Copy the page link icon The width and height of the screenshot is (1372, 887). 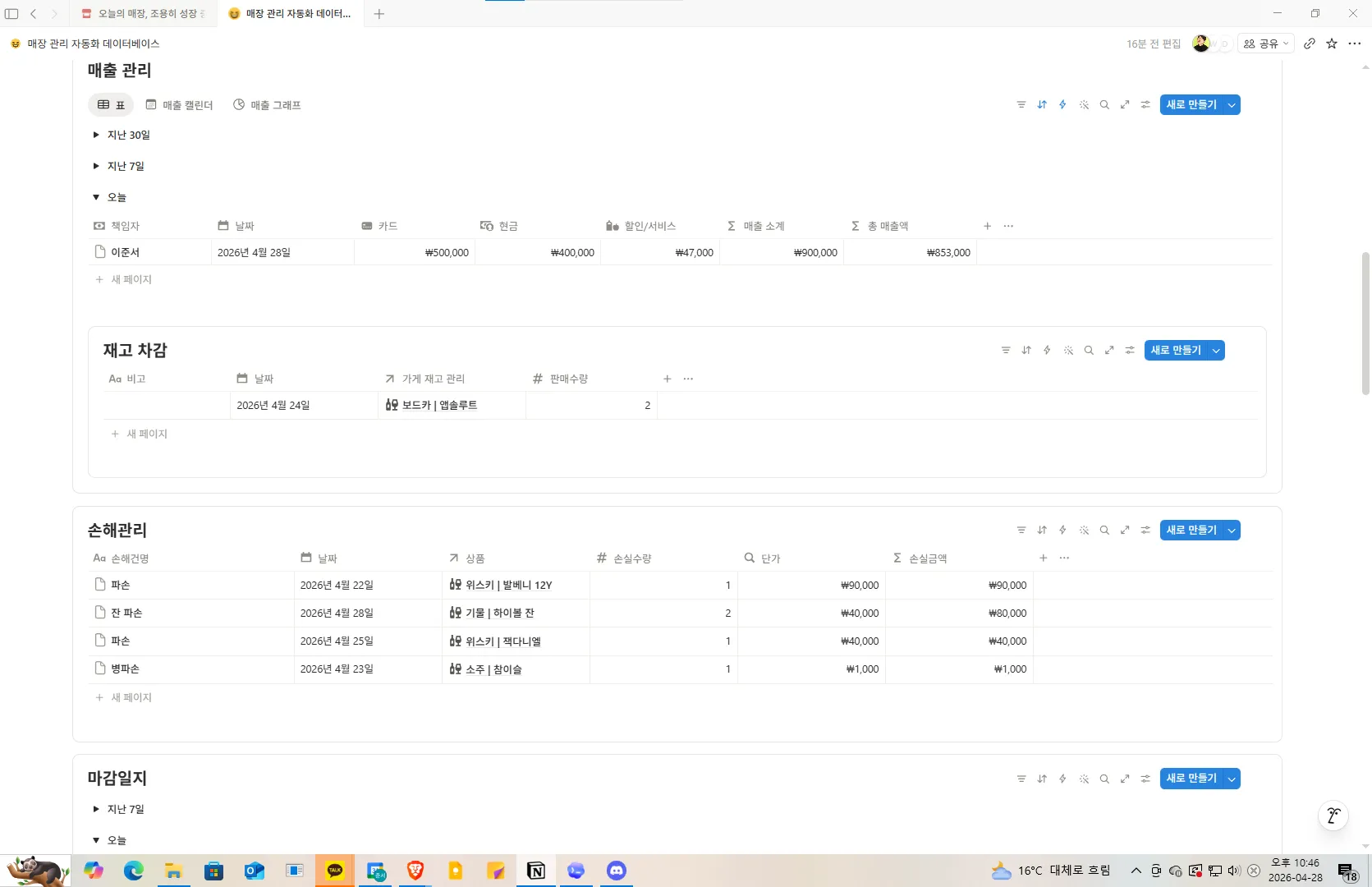tap(1310, 44)
